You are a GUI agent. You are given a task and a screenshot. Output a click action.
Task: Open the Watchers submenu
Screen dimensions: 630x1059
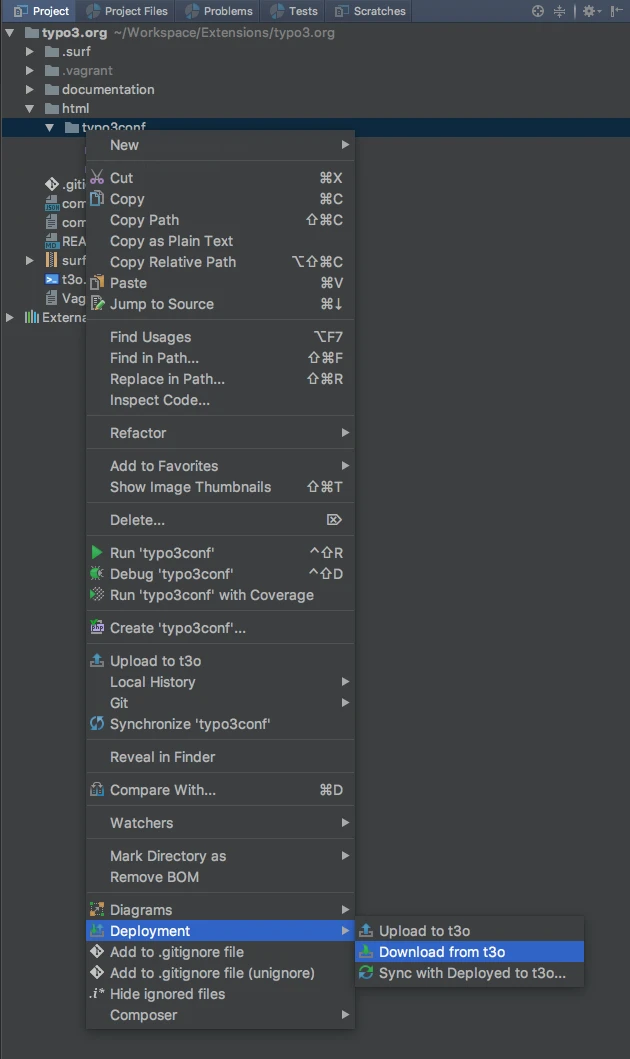tap(220, 823)
